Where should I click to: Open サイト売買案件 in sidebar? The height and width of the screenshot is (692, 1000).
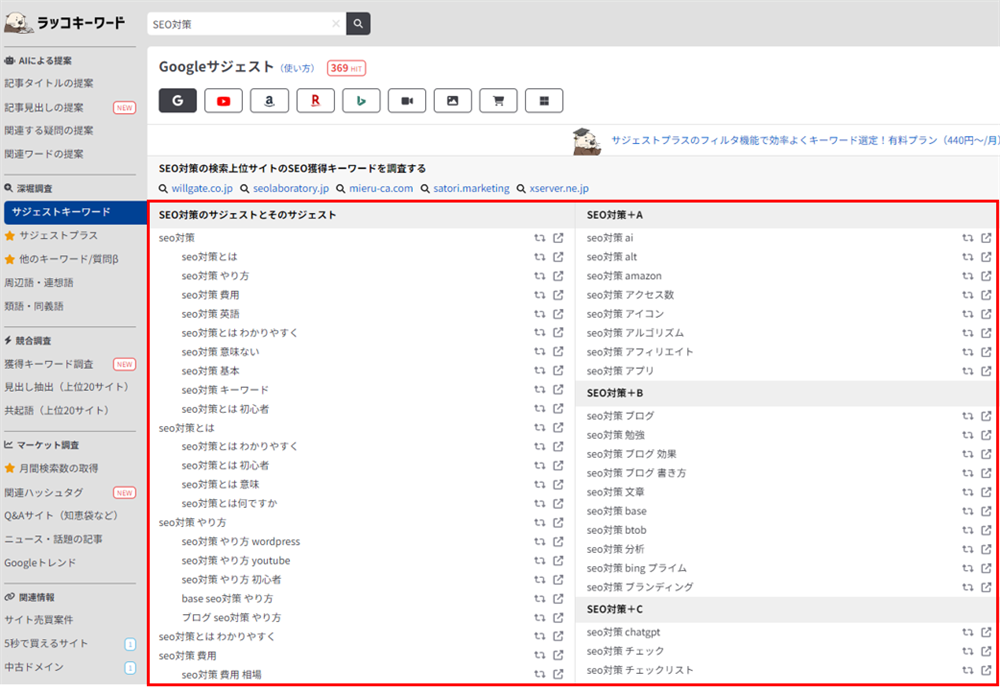tap(39, 619)
